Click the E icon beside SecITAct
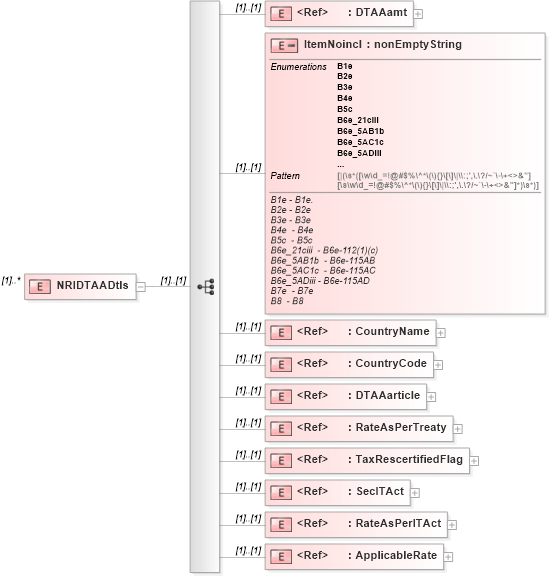This screenshot has height=576, width=550. pos(281,493)
